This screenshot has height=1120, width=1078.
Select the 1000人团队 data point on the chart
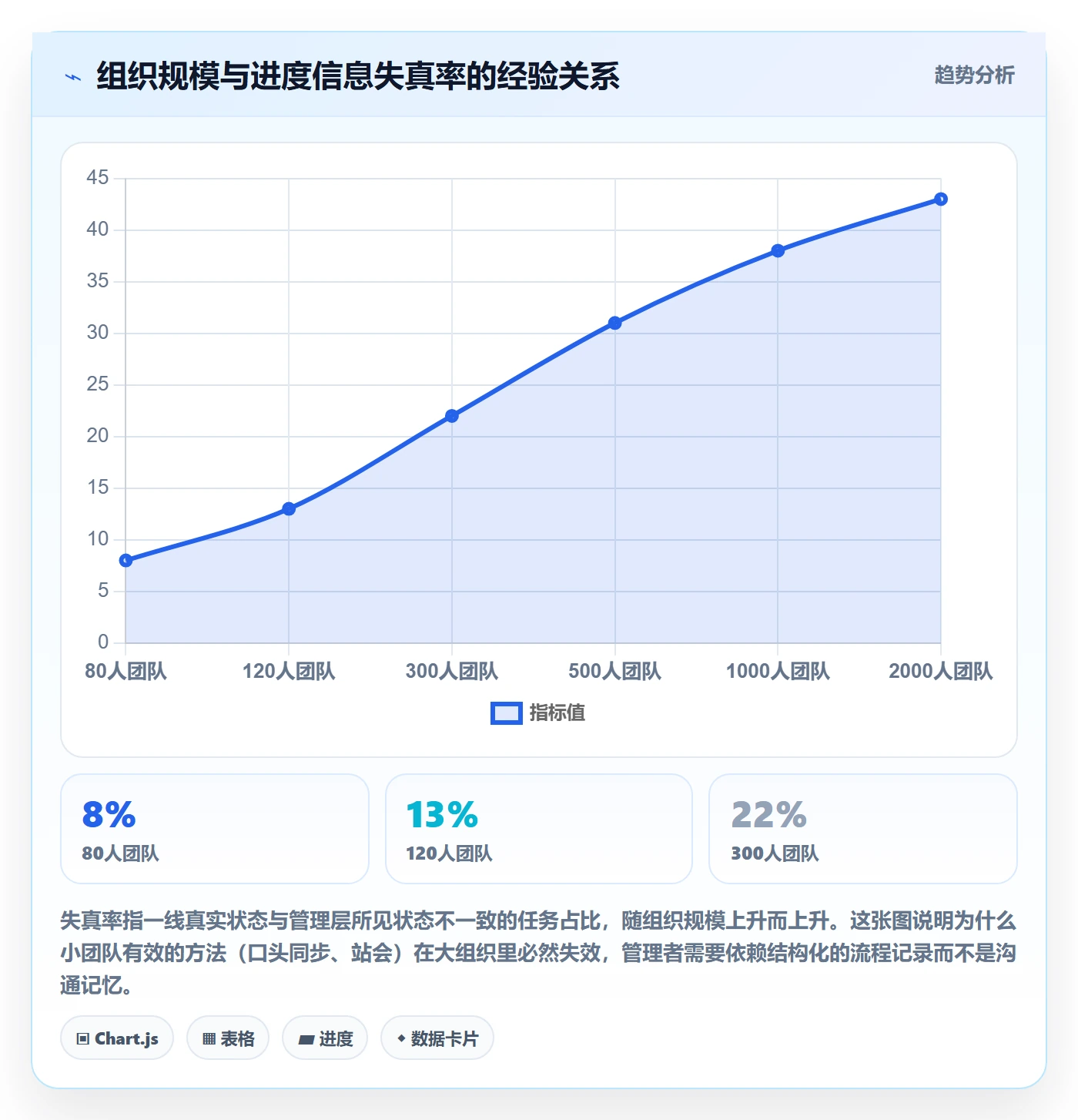click(x=778, y=251)
